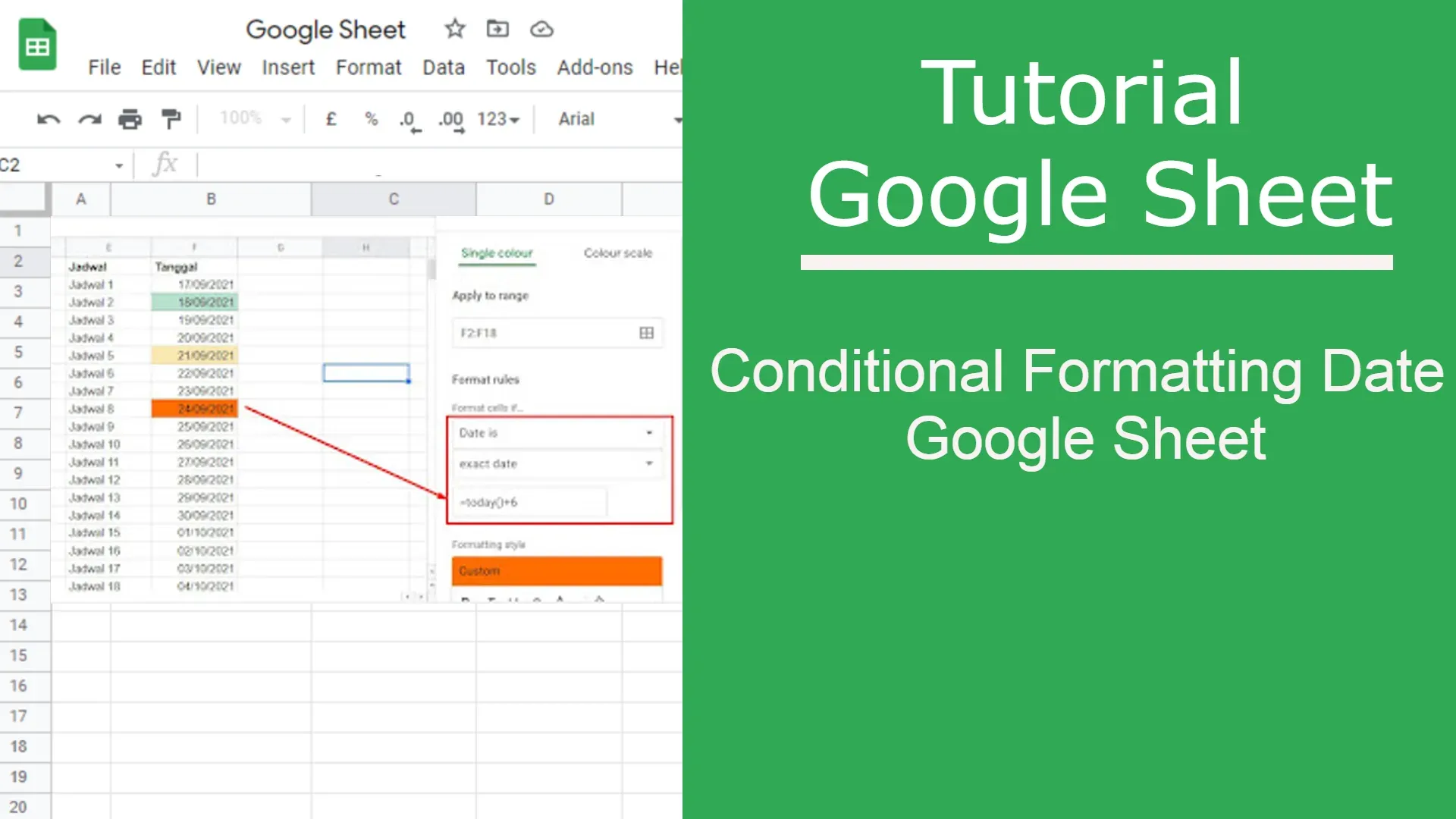The image size is (1456, 819).
Task: Star the Google Sheet document
Action: click(x=454, y=29)
